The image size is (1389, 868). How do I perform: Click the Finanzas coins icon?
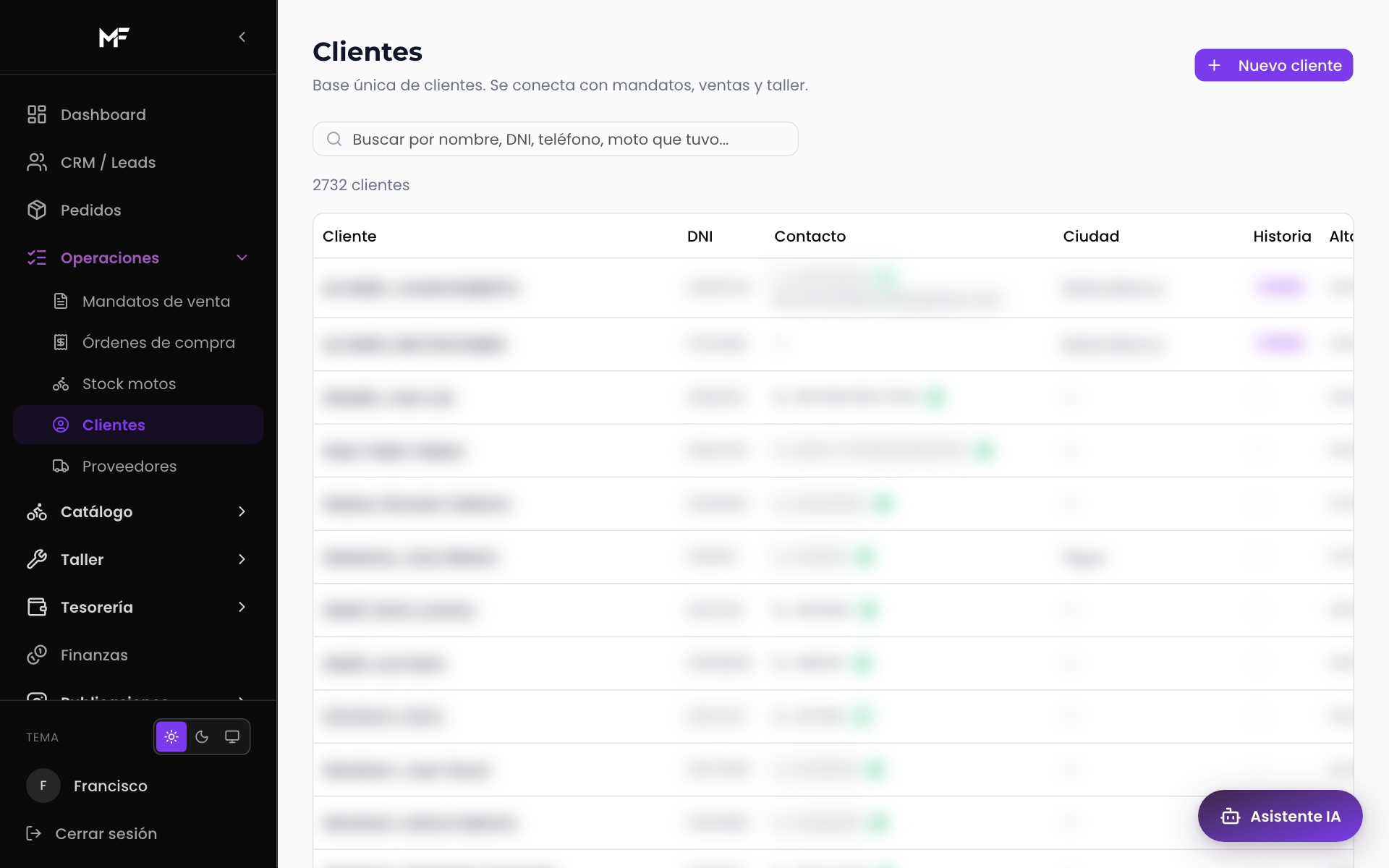[x=37, y=655]
